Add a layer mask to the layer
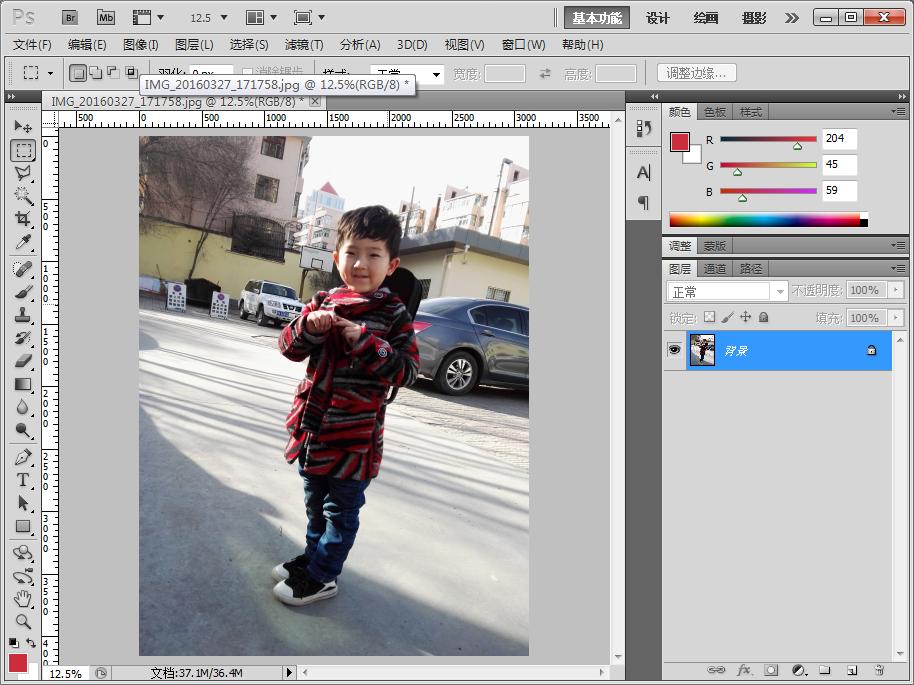This screenshot has height=685, width=914. [771, 669]
